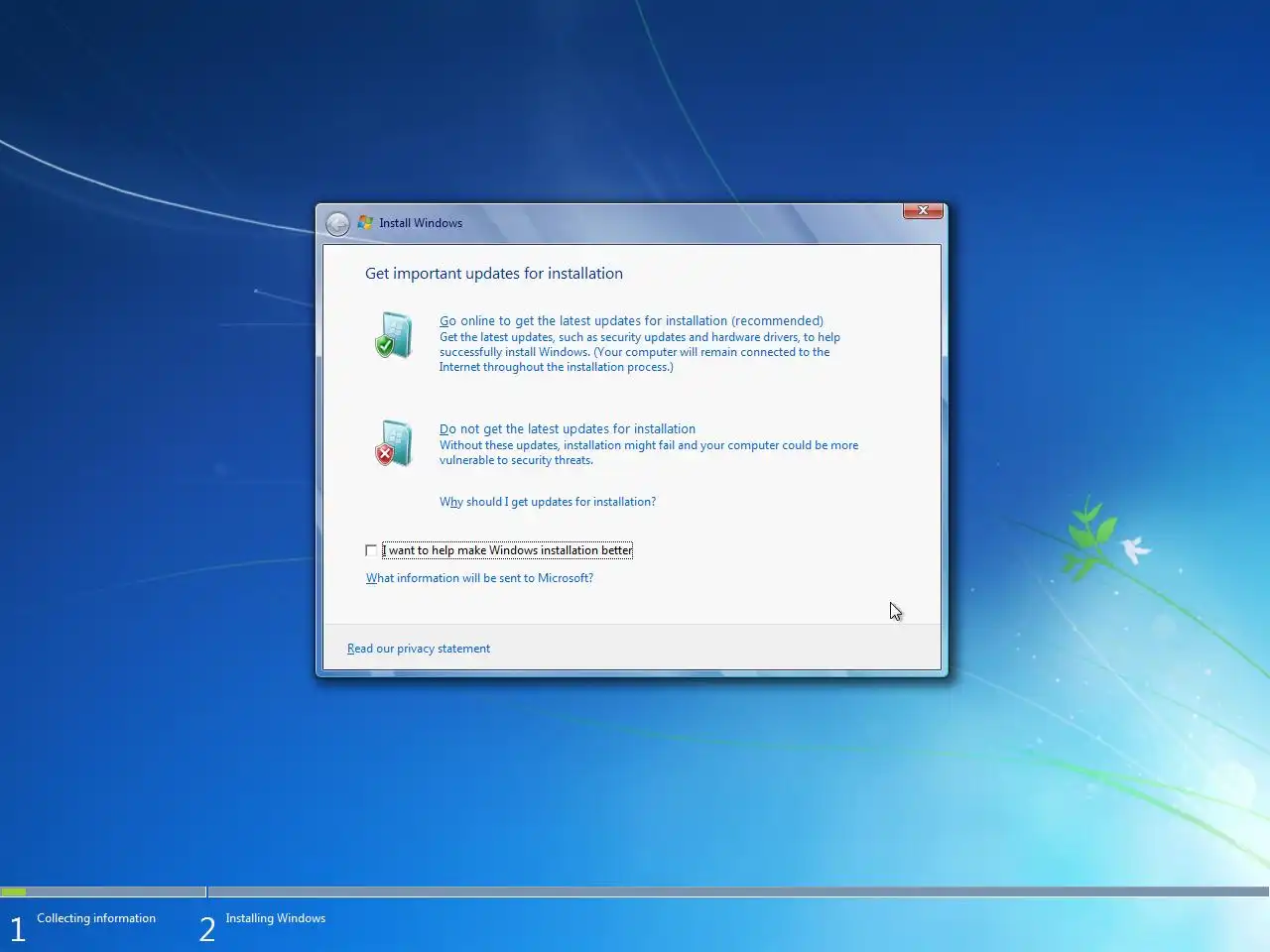Go online to get the latest updates
The image size is (1270, 952).
point(631,320)
